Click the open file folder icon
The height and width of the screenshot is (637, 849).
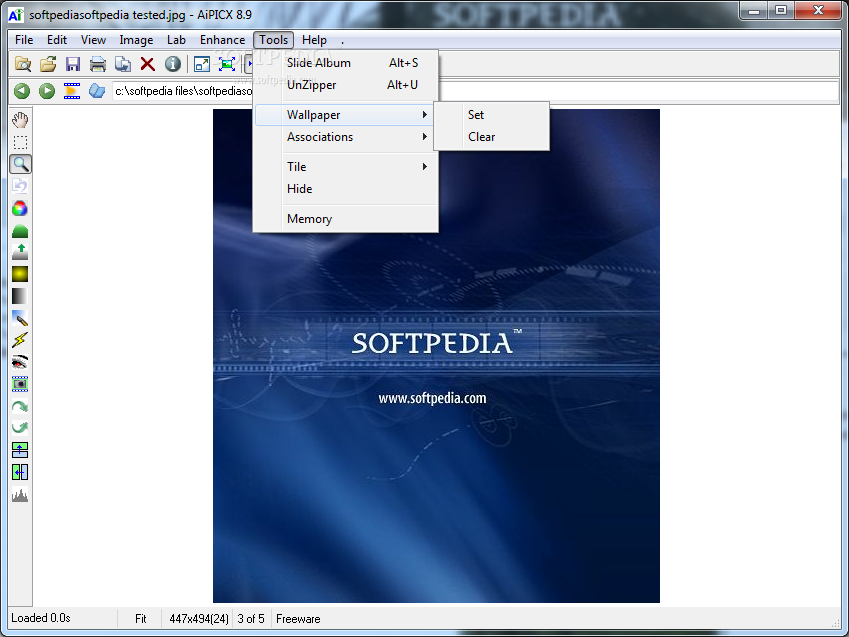48,64
